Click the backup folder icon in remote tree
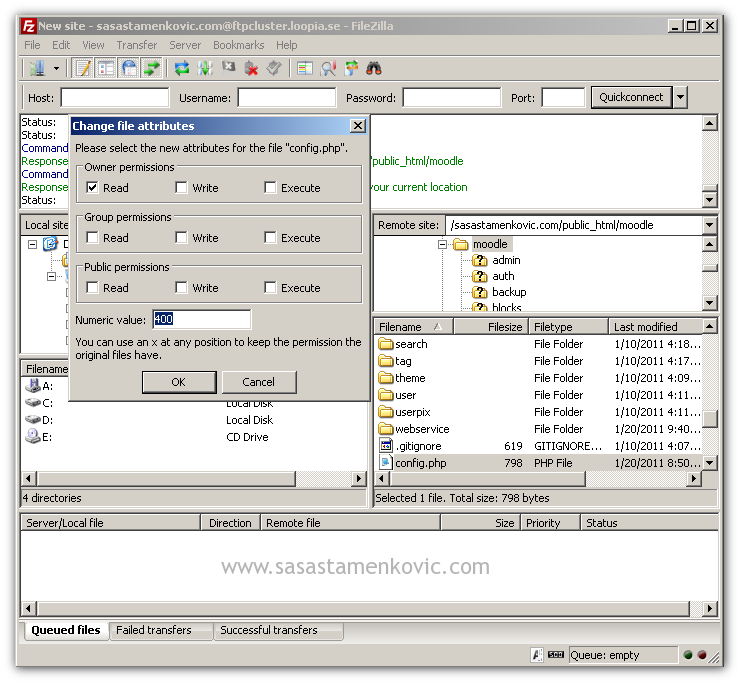Image resolution: width=741 pixels, height=684 pixels. 480,292
